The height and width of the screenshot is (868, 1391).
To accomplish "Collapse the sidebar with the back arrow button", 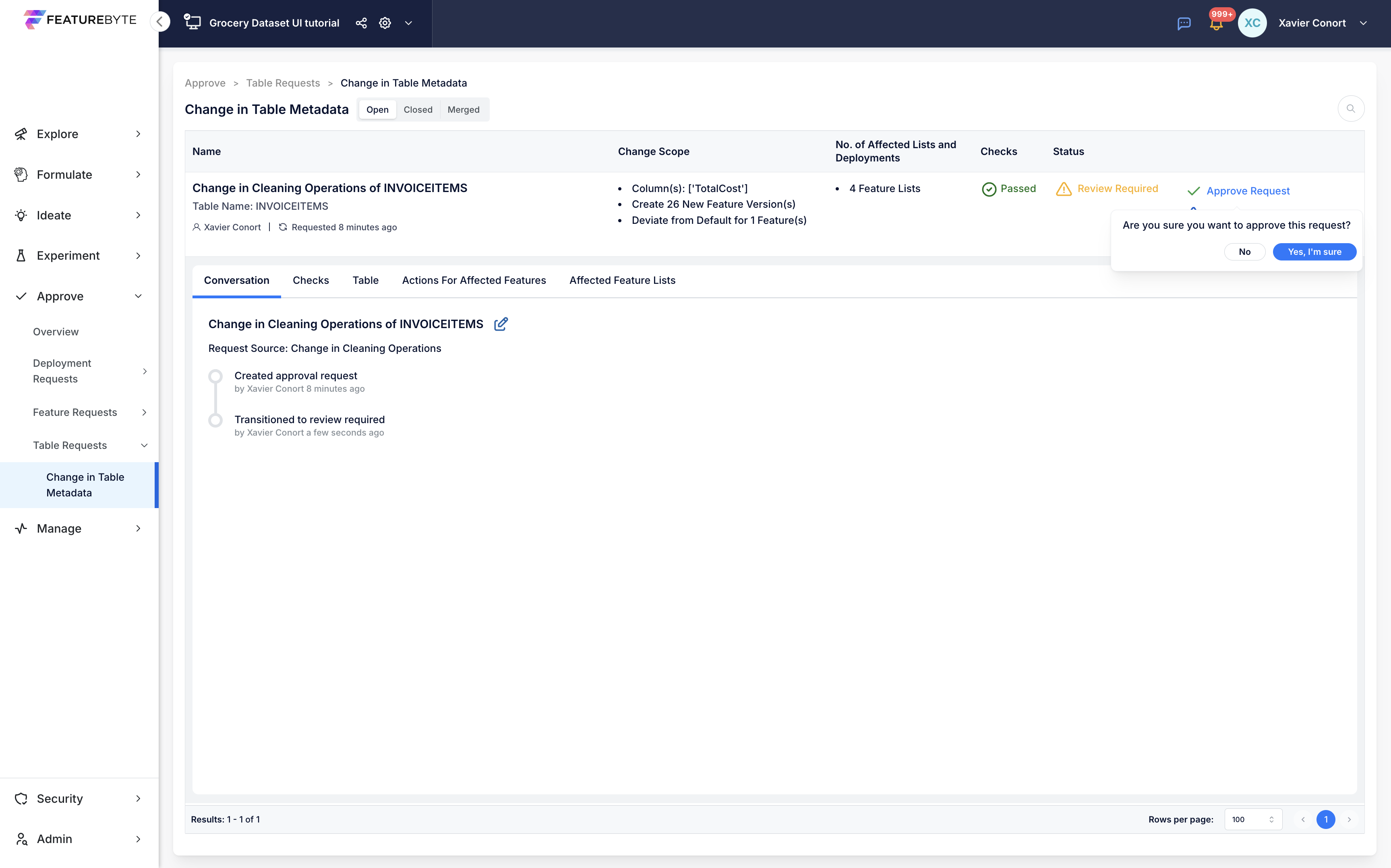I will pyautogui.click(x=160, y=22).
